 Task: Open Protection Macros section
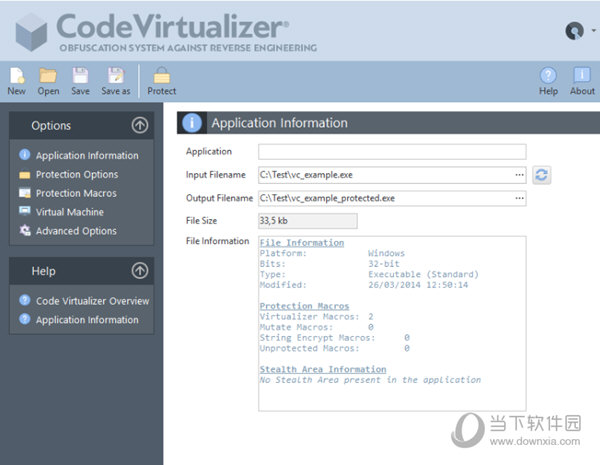tap(76, 193)
